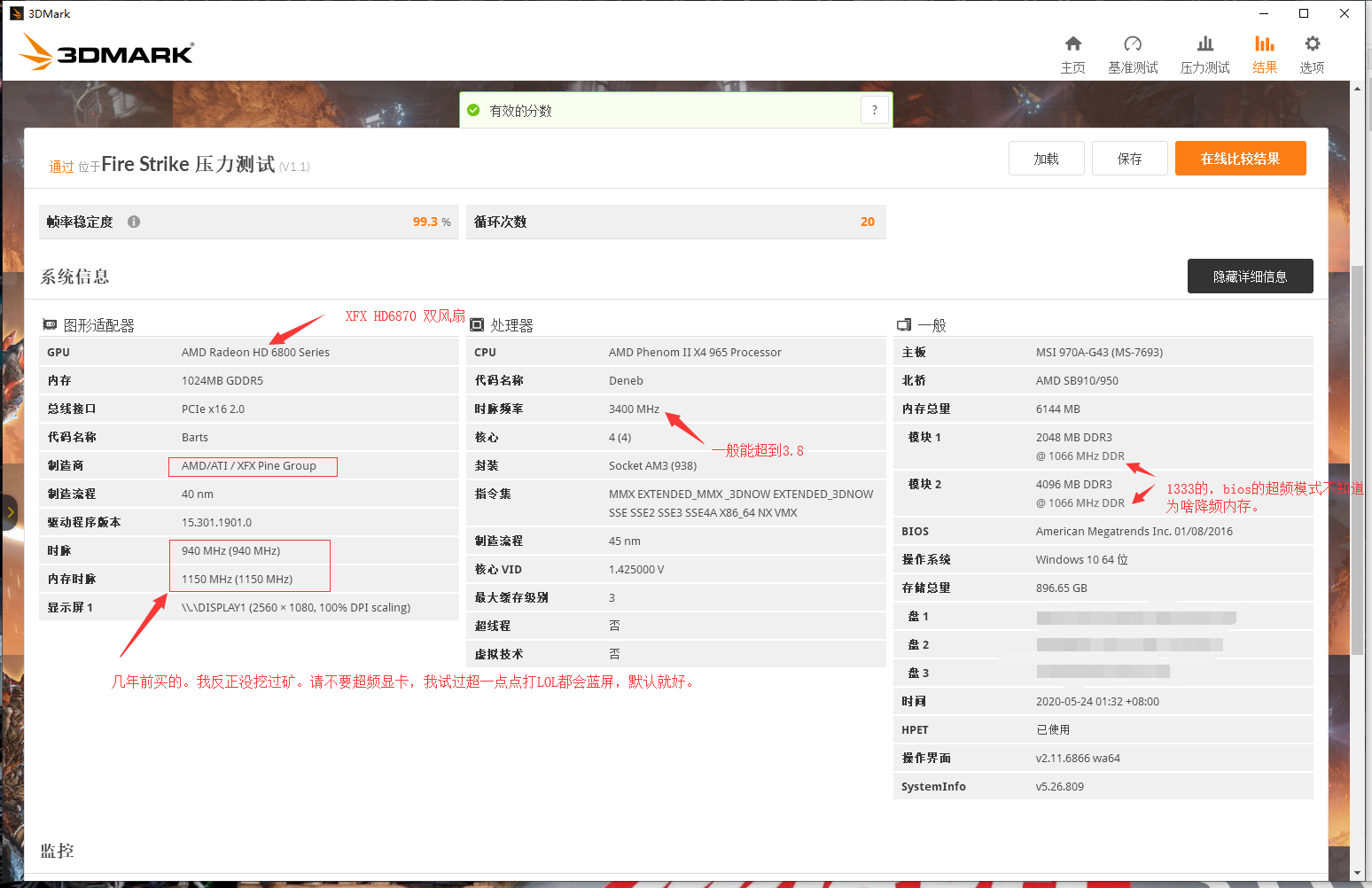Screen dimensions: 1372x888
Task: Open the 选项 options tab
Action: coord(1312,55)
